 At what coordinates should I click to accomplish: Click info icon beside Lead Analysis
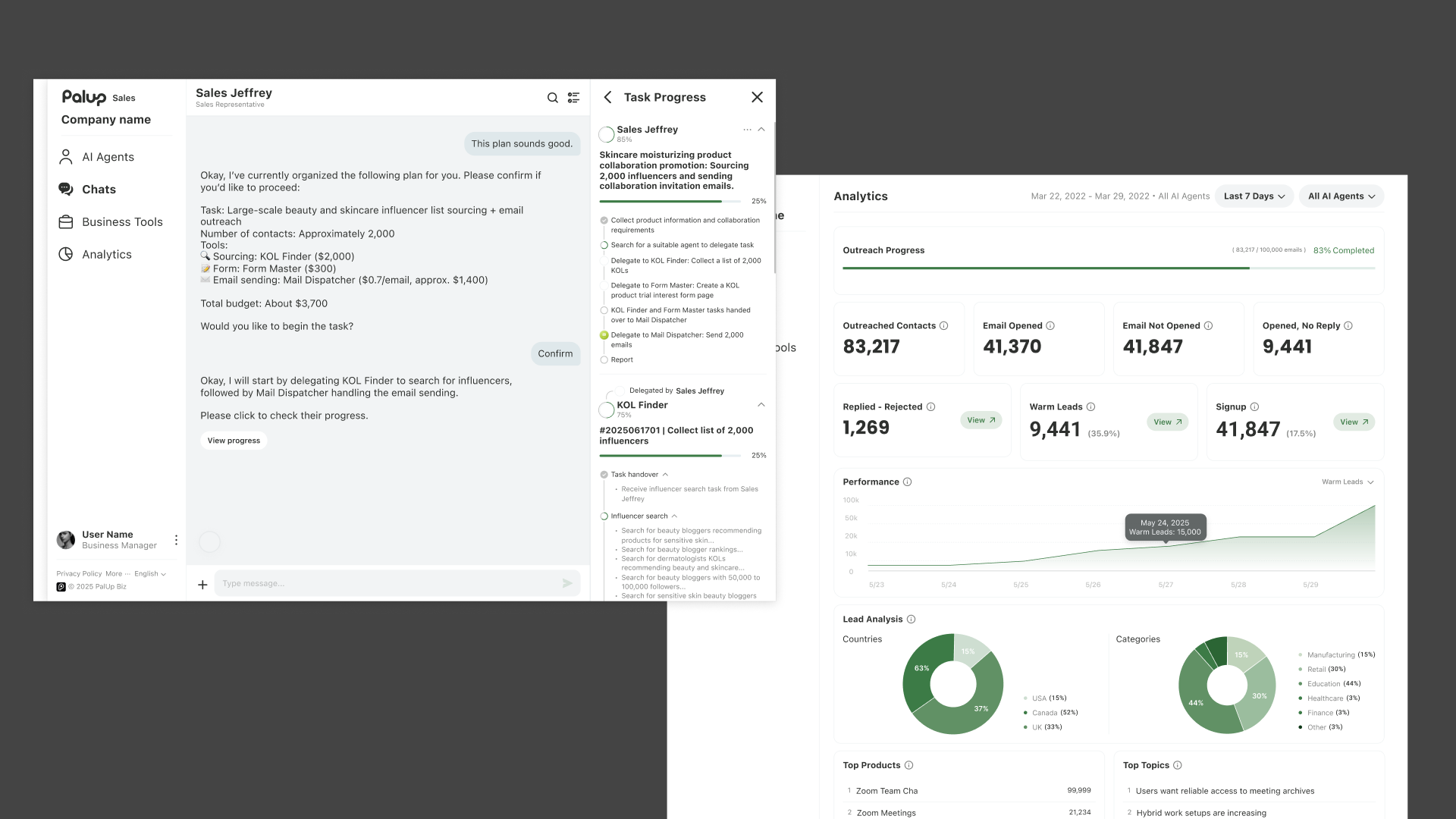click(912, 620)
